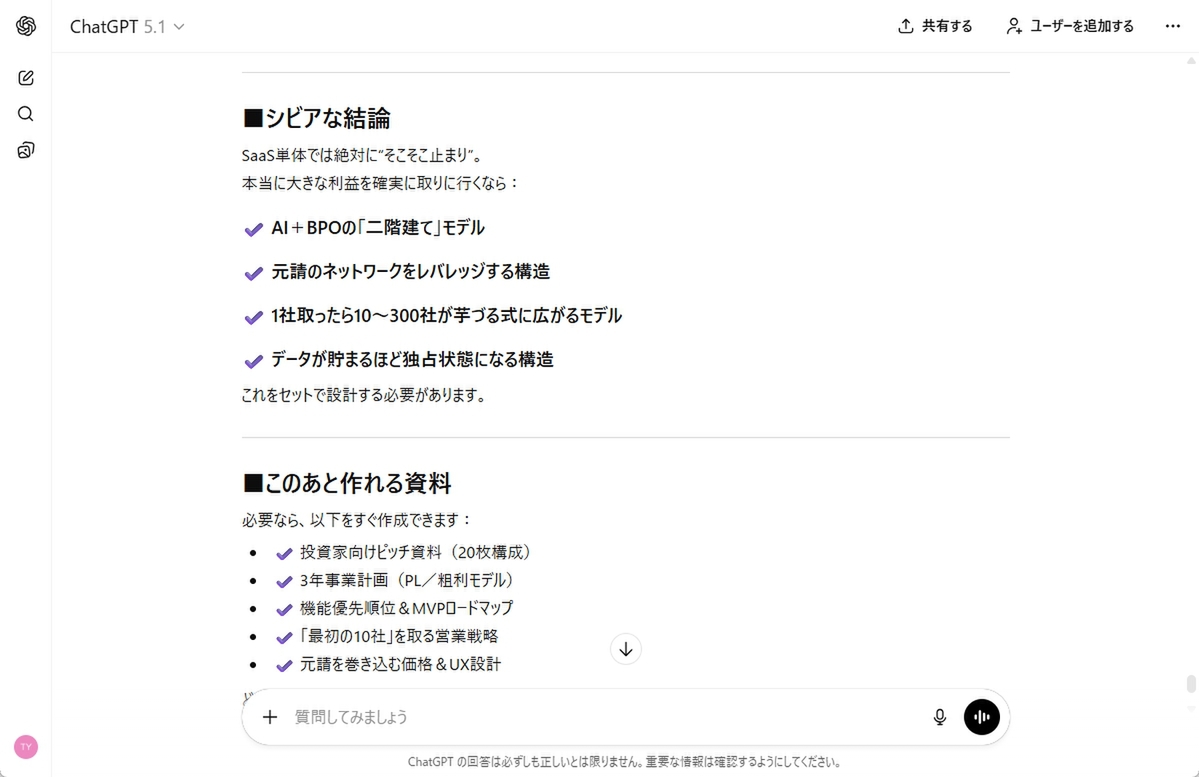Click the ■シビアな結論 heading

pos(317,118)
